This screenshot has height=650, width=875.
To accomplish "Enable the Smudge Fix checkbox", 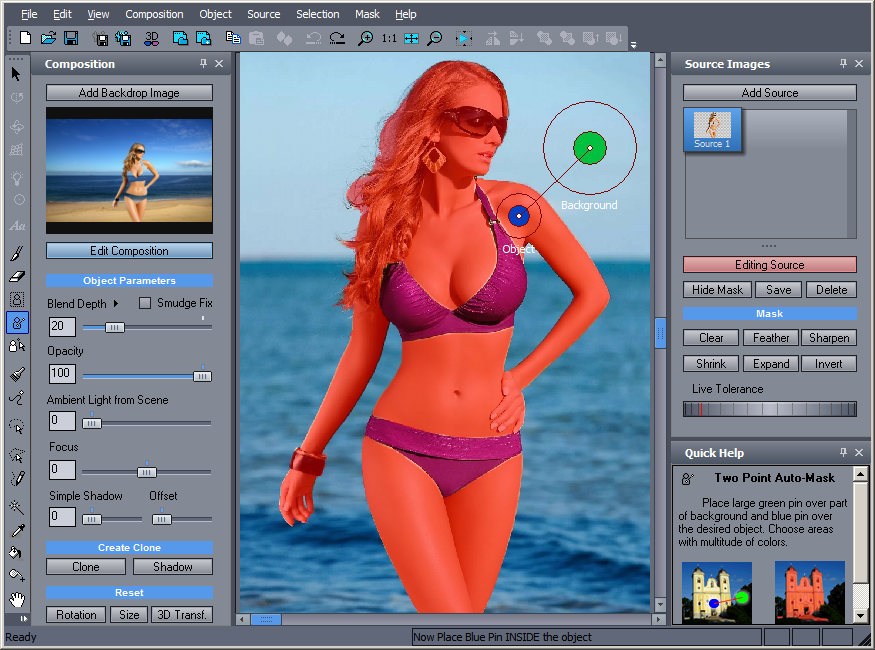I will coord(144,303).
